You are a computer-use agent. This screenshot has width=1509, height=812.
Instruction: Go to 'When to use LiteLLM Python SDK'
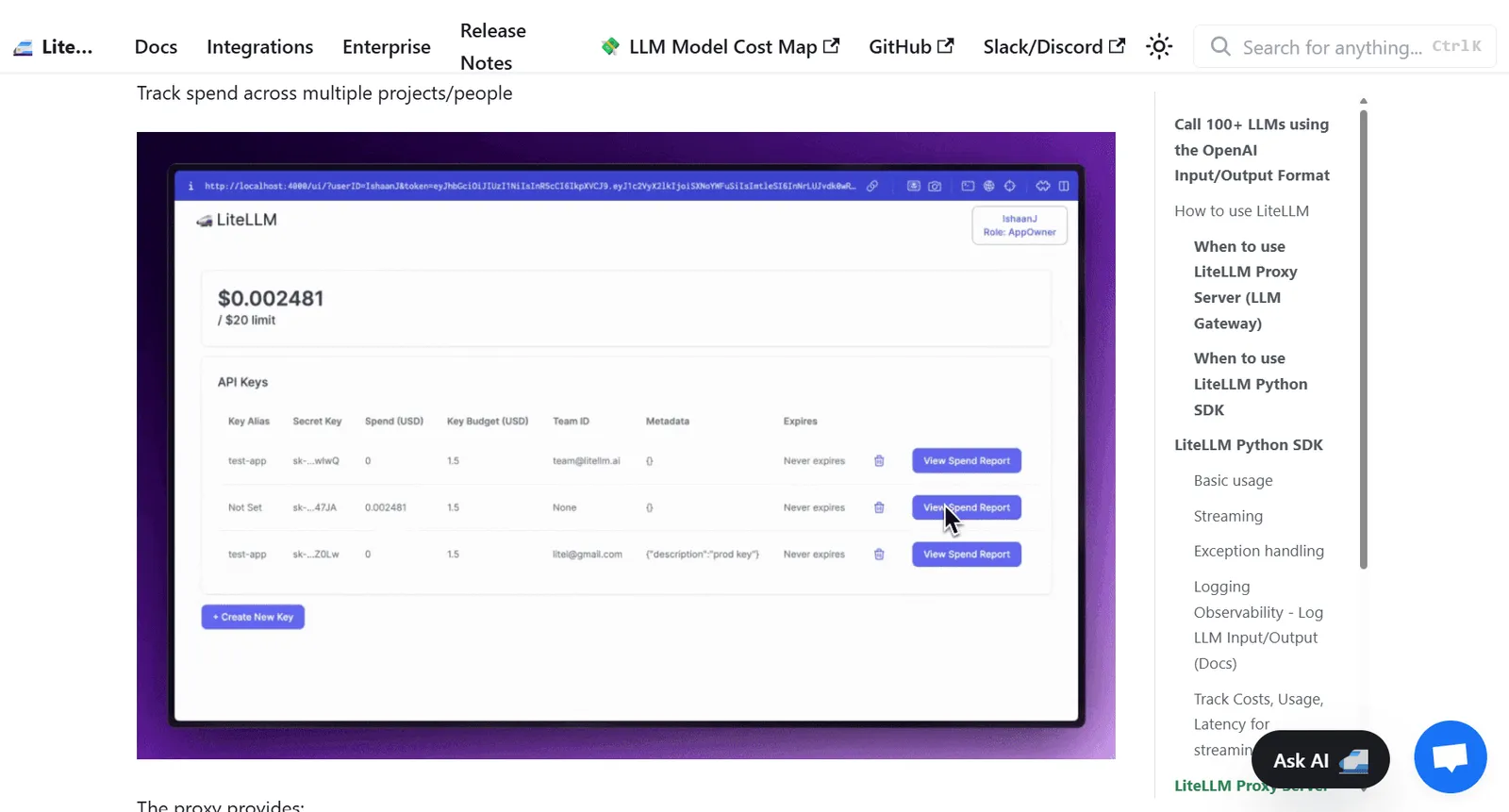coord(1251,384)
